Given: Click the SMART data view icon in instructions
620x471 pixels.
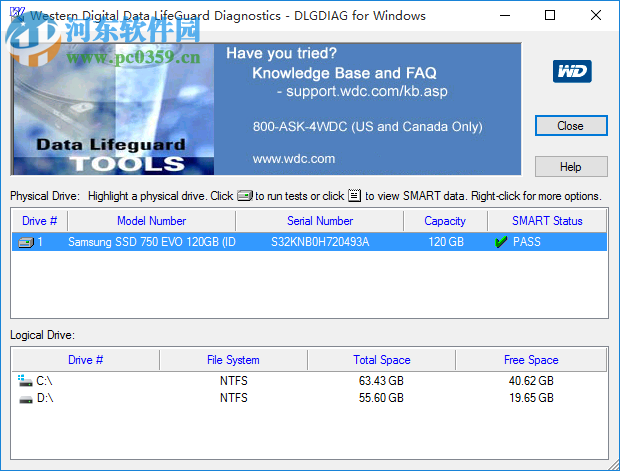Looking at the screenshot, I should coord(354,195).
